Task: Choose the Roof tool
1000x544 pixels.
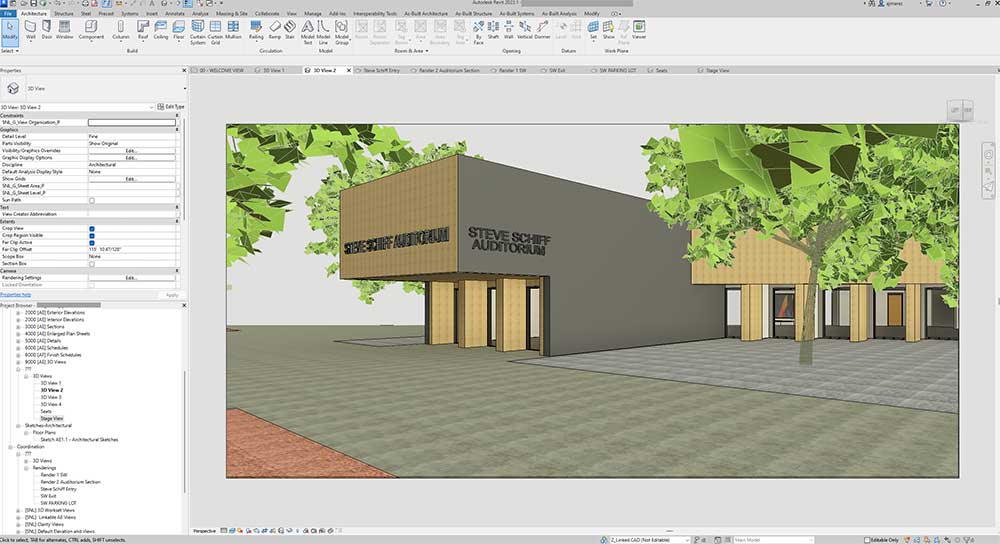Action: click(142, 28)
